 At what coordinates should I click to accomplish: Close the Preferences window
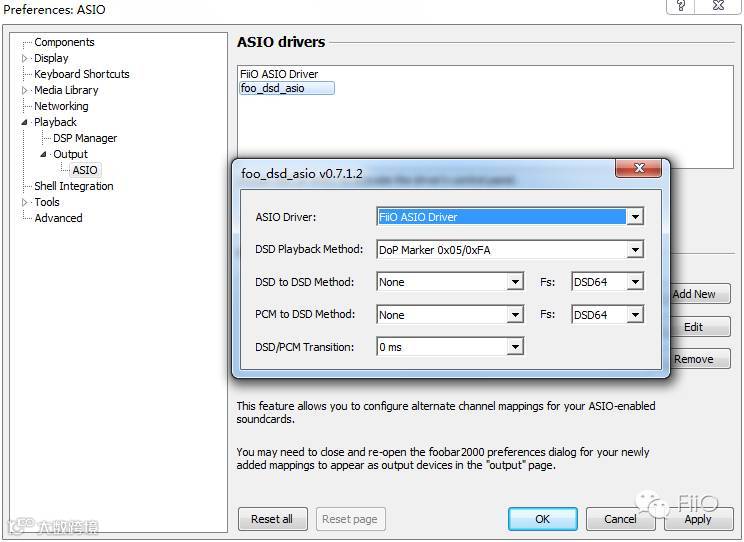[718, 6]
